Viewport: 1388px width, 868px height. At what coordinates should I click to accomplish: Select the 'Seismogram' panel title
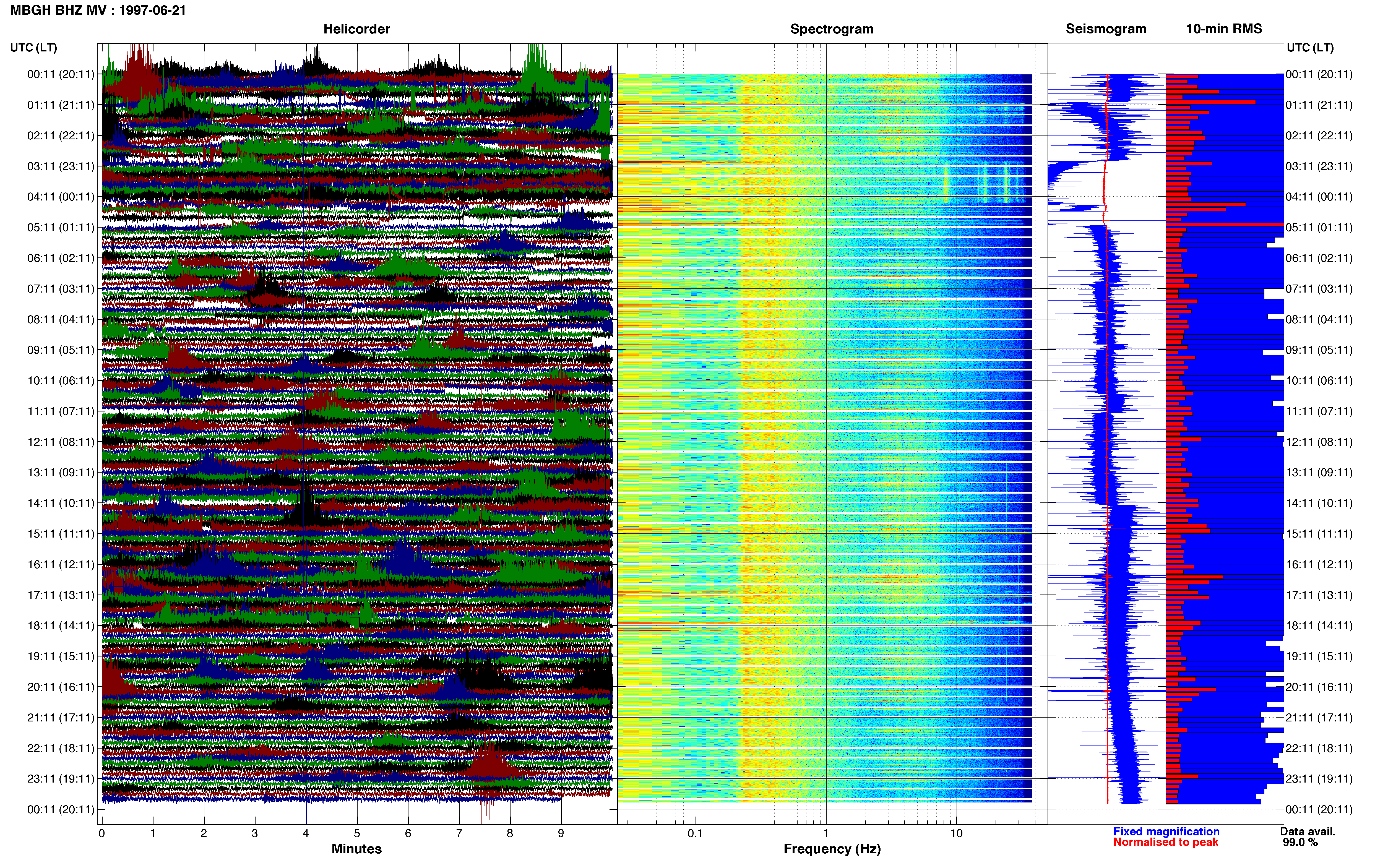pos(1106,29)
